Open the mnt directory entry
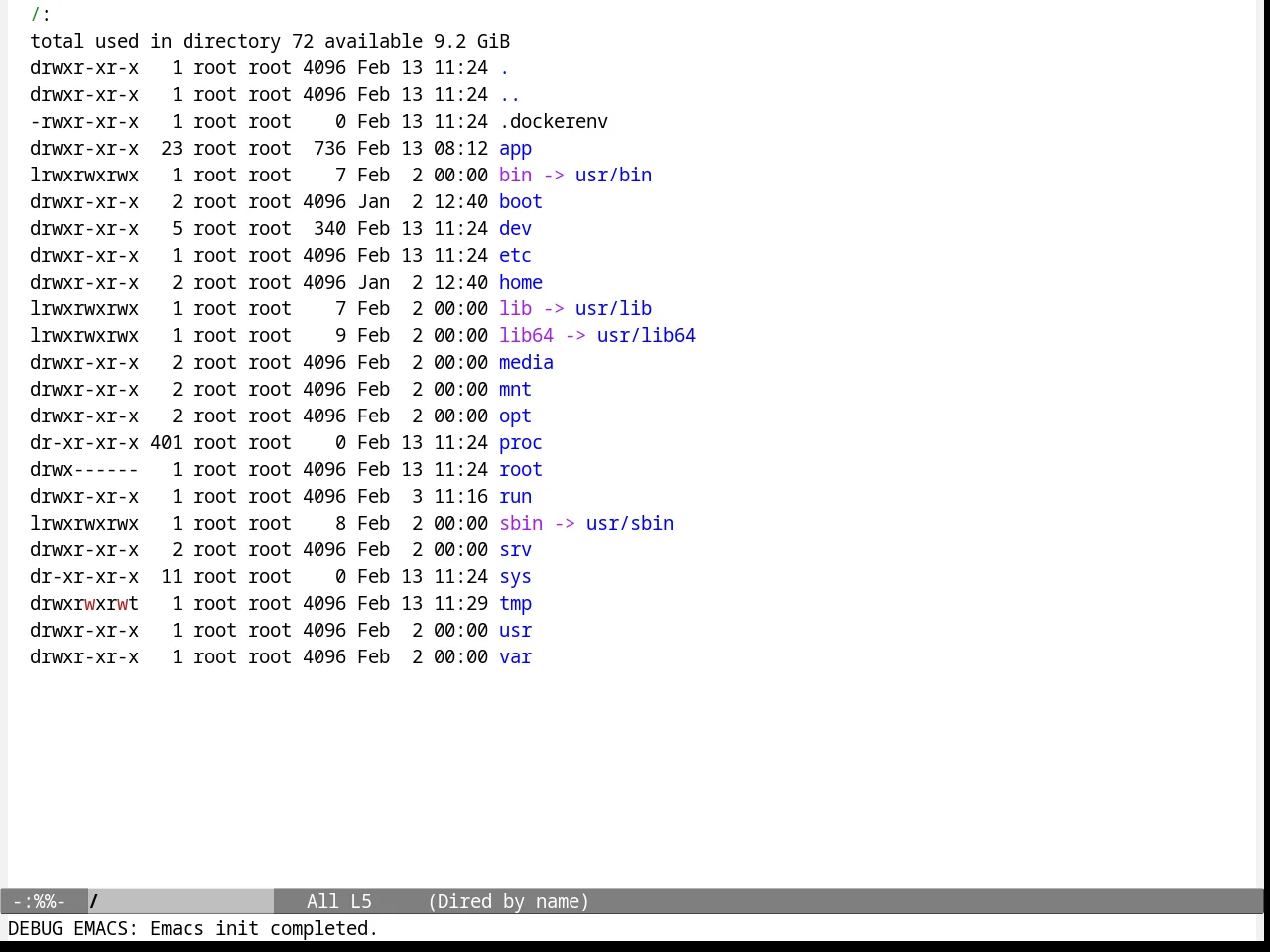 tap(515, 389)
